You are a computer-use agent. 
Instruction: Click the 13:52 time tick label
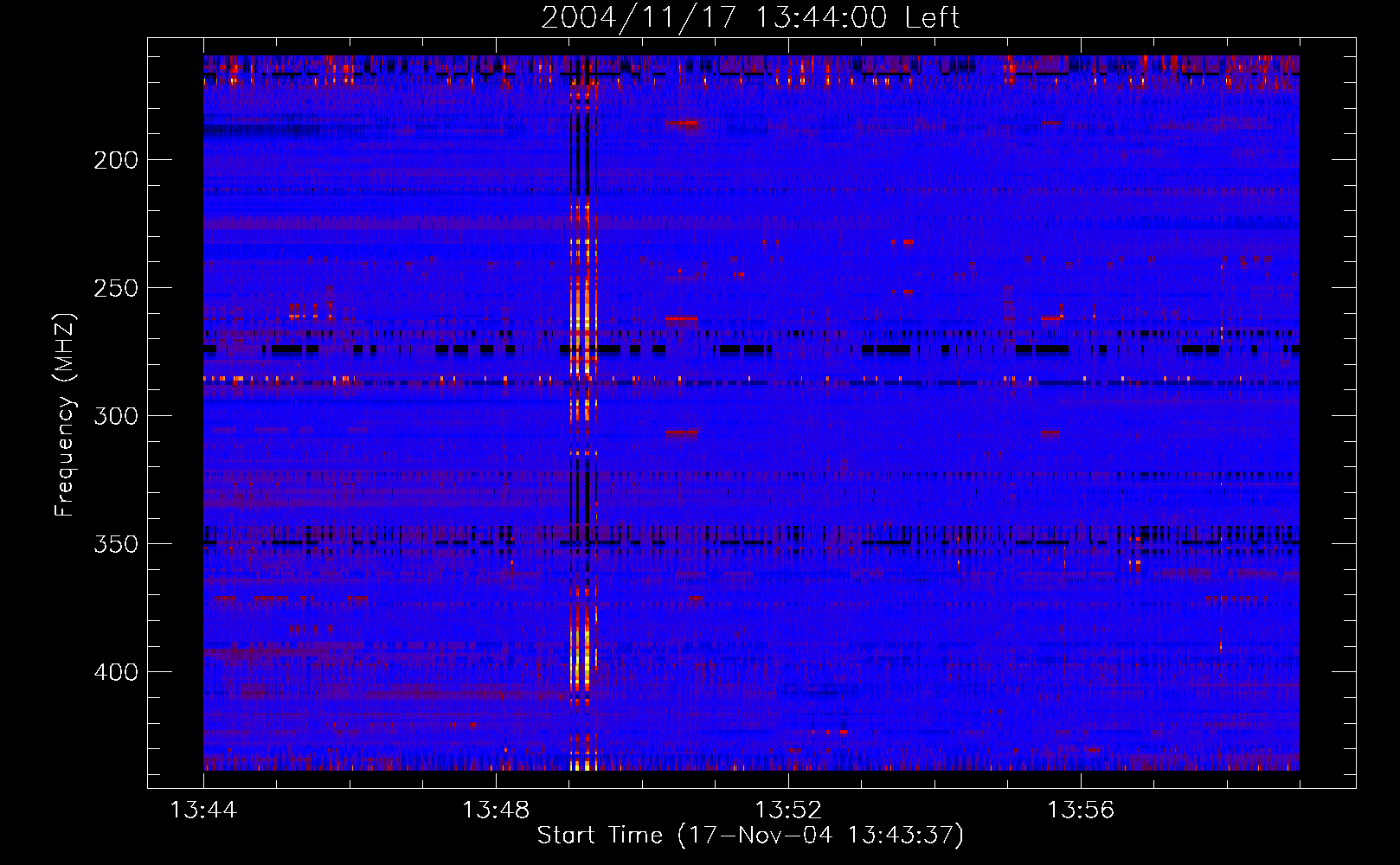click(788, 810)
